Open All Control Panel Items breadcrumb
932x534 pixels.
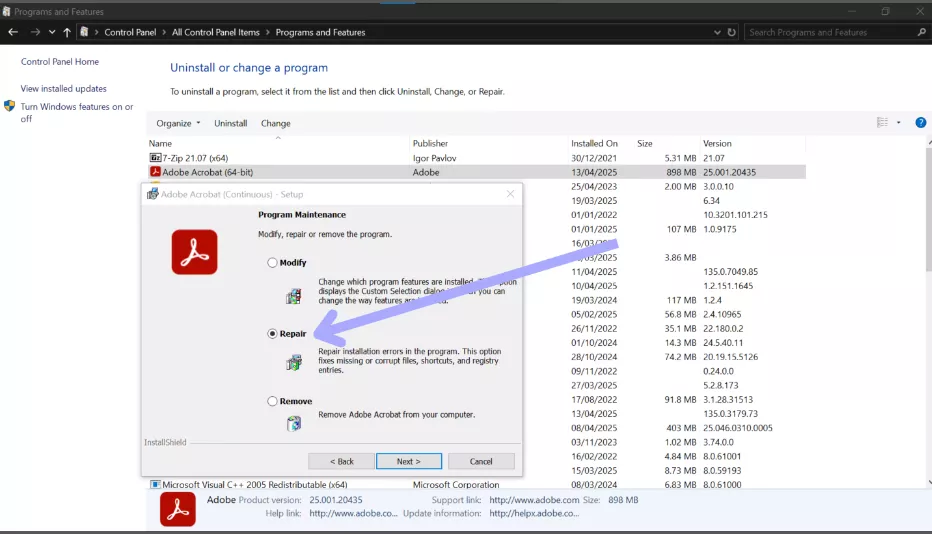(x=216, y=32)
